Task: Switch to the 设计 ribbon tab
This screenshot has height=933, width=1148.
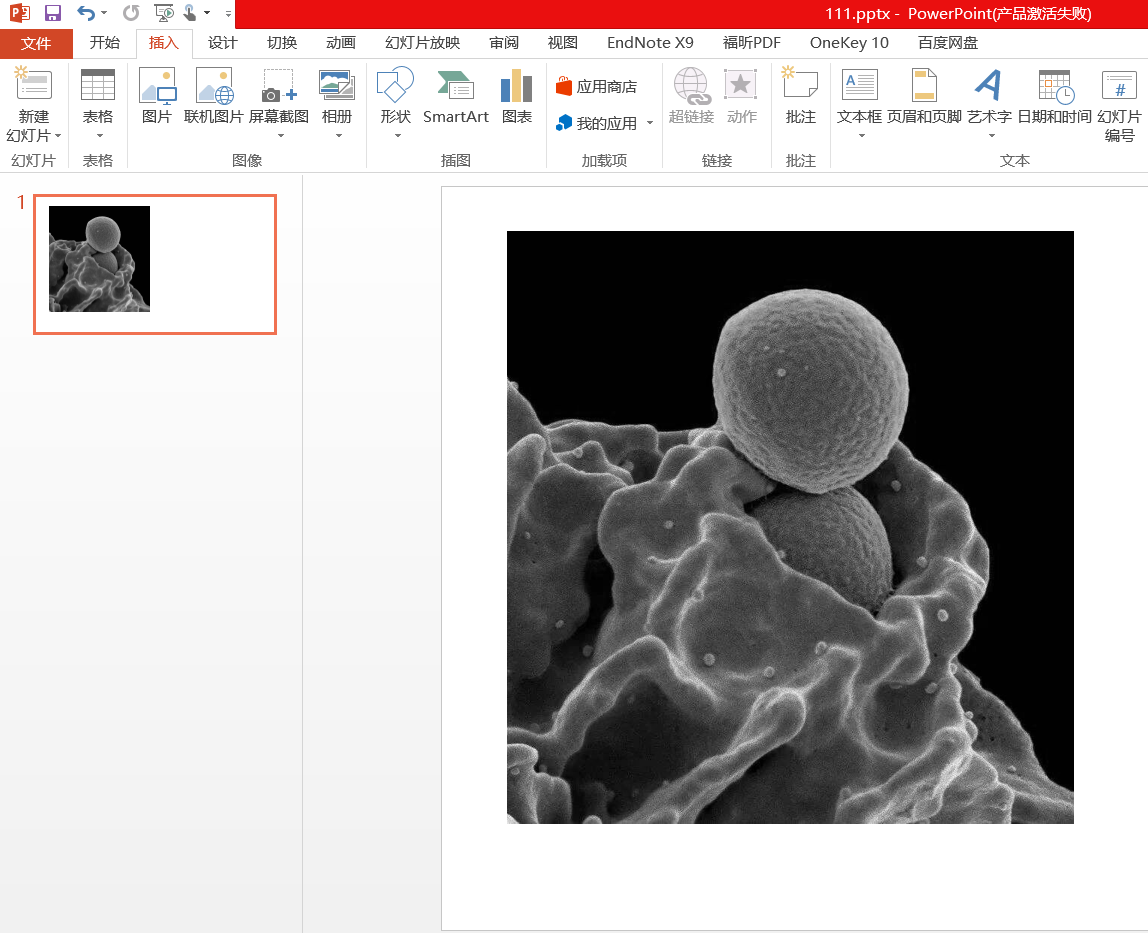Action: click(223, 42)
